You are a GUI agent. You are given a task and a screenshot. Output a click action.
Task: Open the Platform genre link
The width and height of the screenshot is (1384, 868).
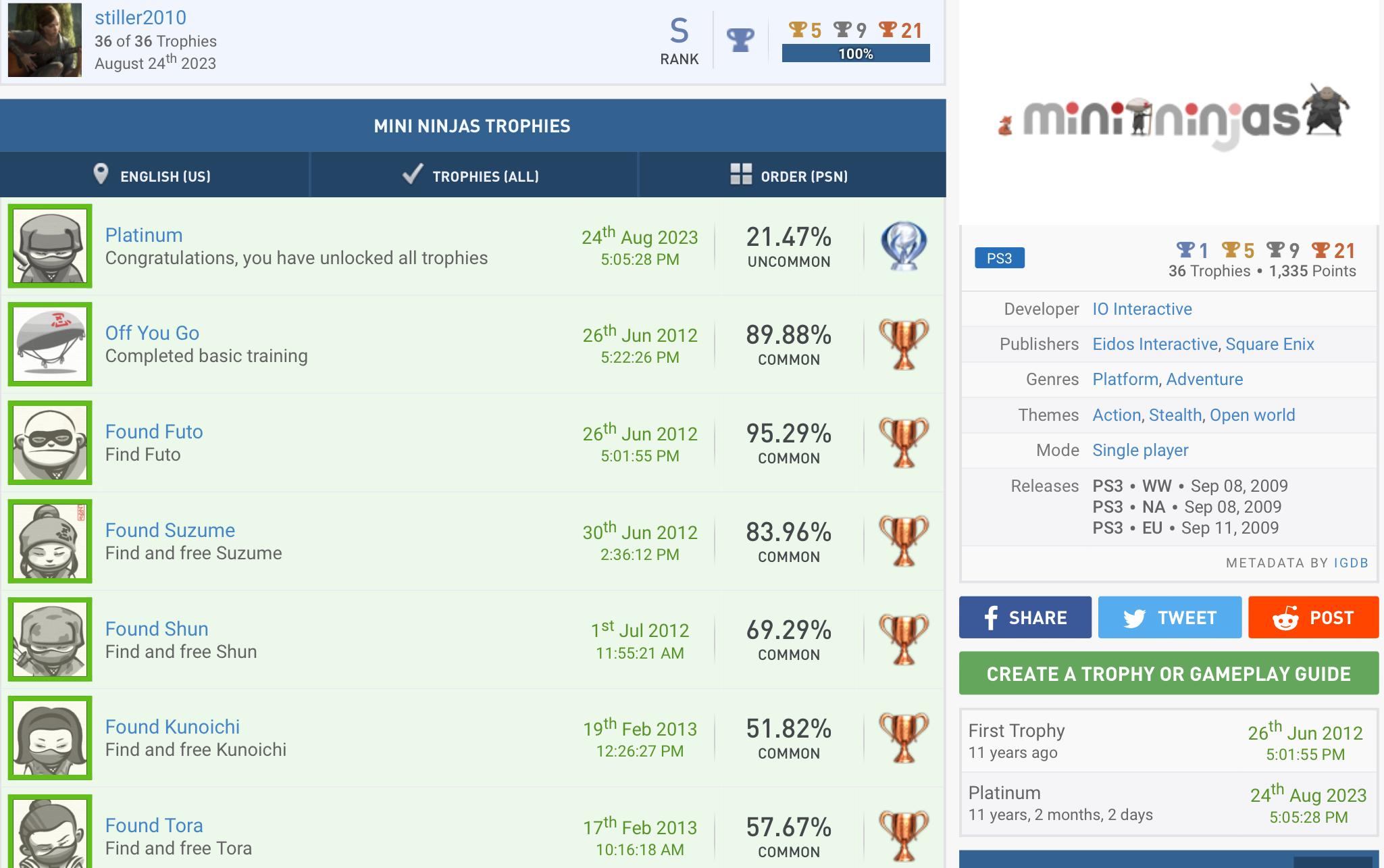click(x=1125, y=379)
